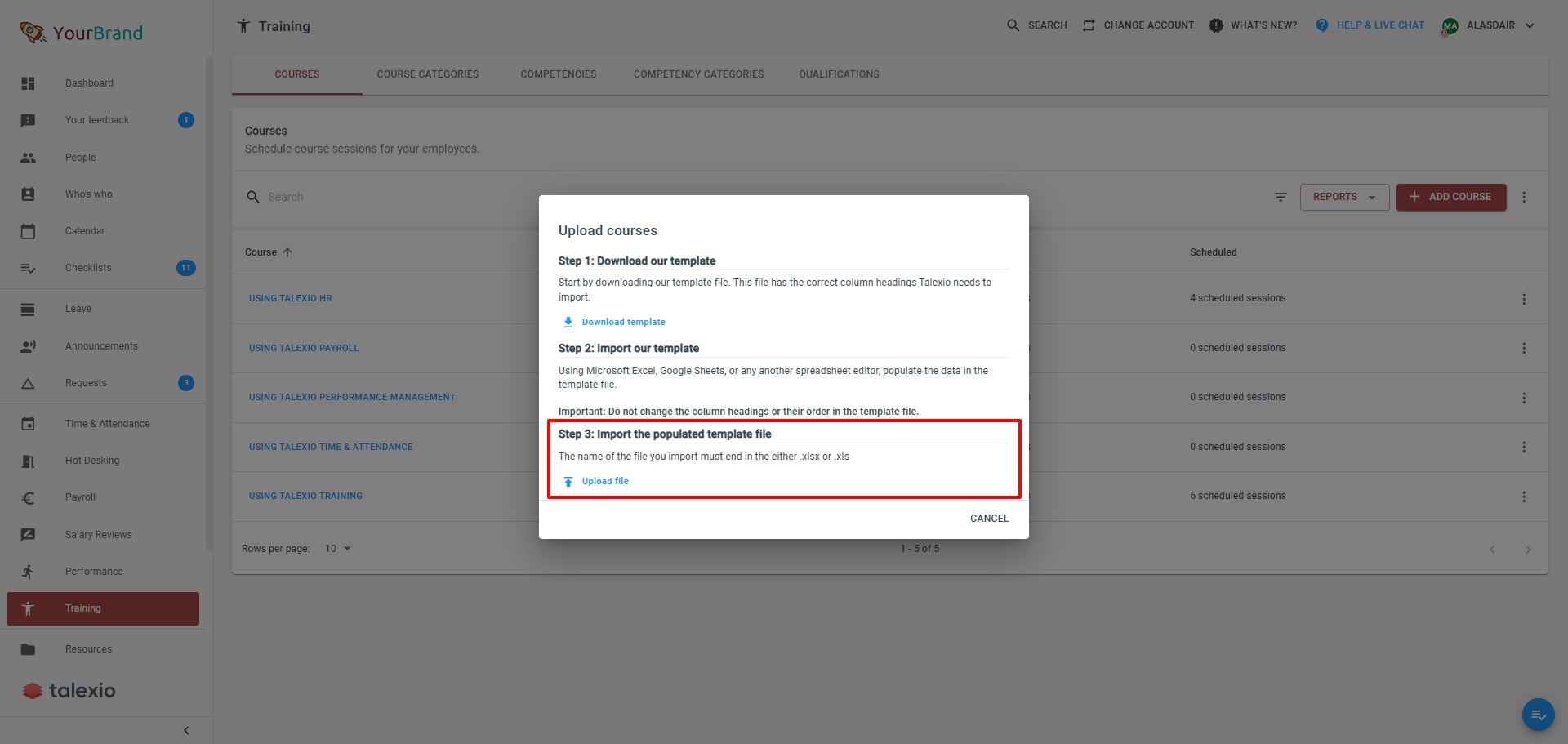Click the Dashboard icon in sidebar

[x=28, y=83]
